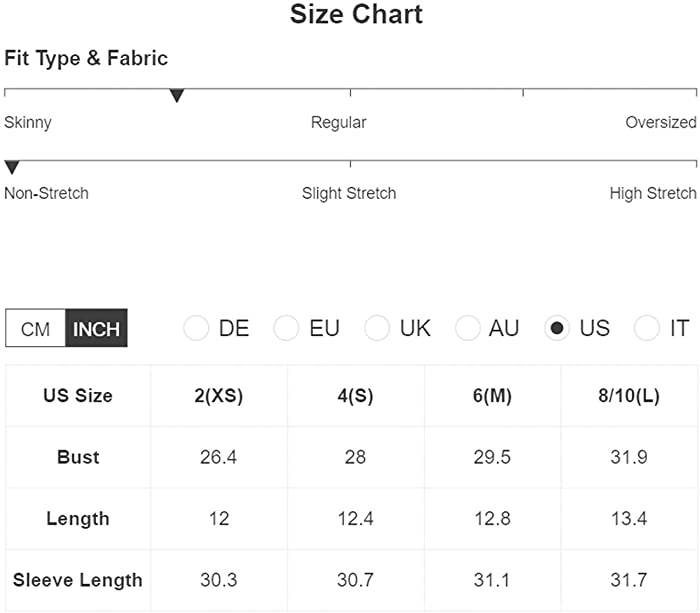
Task: Click the Oversized fit label
Action: 661,122
